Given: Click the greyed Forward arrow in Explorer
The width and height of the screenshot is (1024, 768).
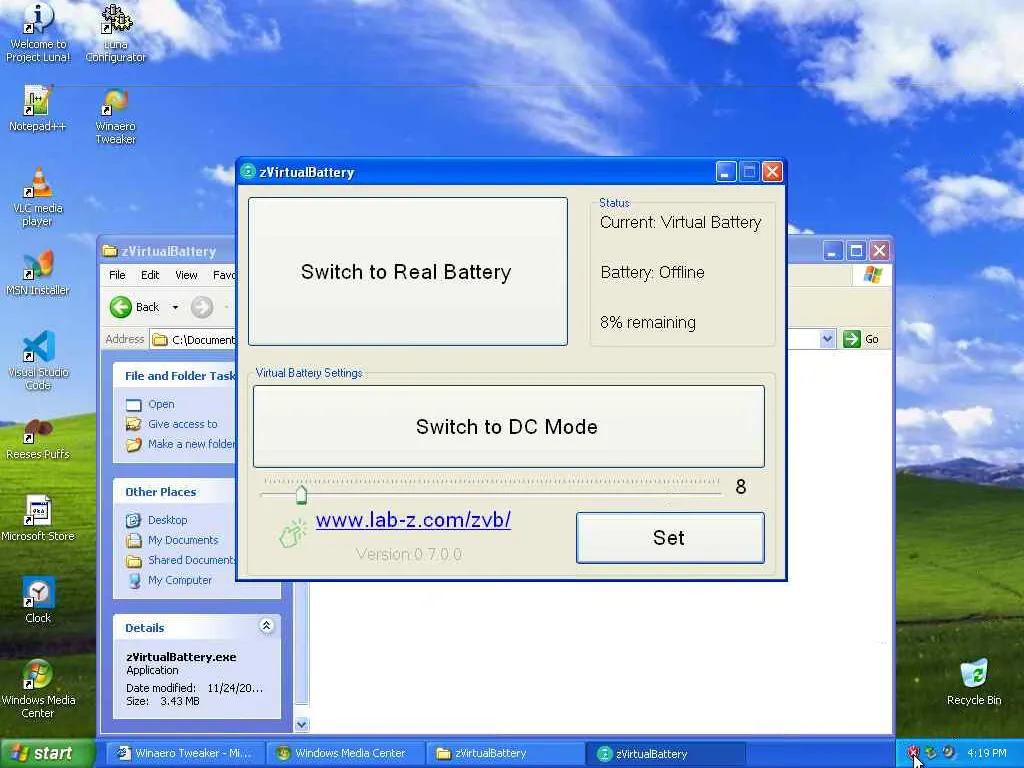Looking at the screenshot, I should pyautogui.click(x=202, y=307).
